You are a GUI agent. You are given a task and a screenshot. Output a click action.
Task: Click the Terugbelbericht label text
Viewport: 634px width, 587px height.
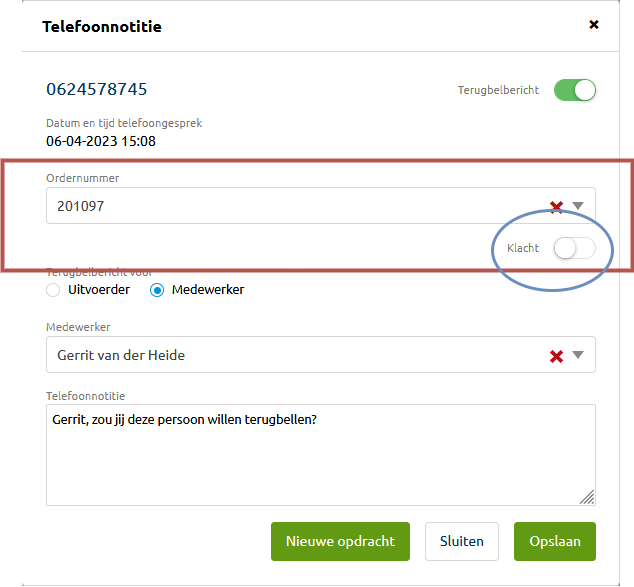[498, 90]
